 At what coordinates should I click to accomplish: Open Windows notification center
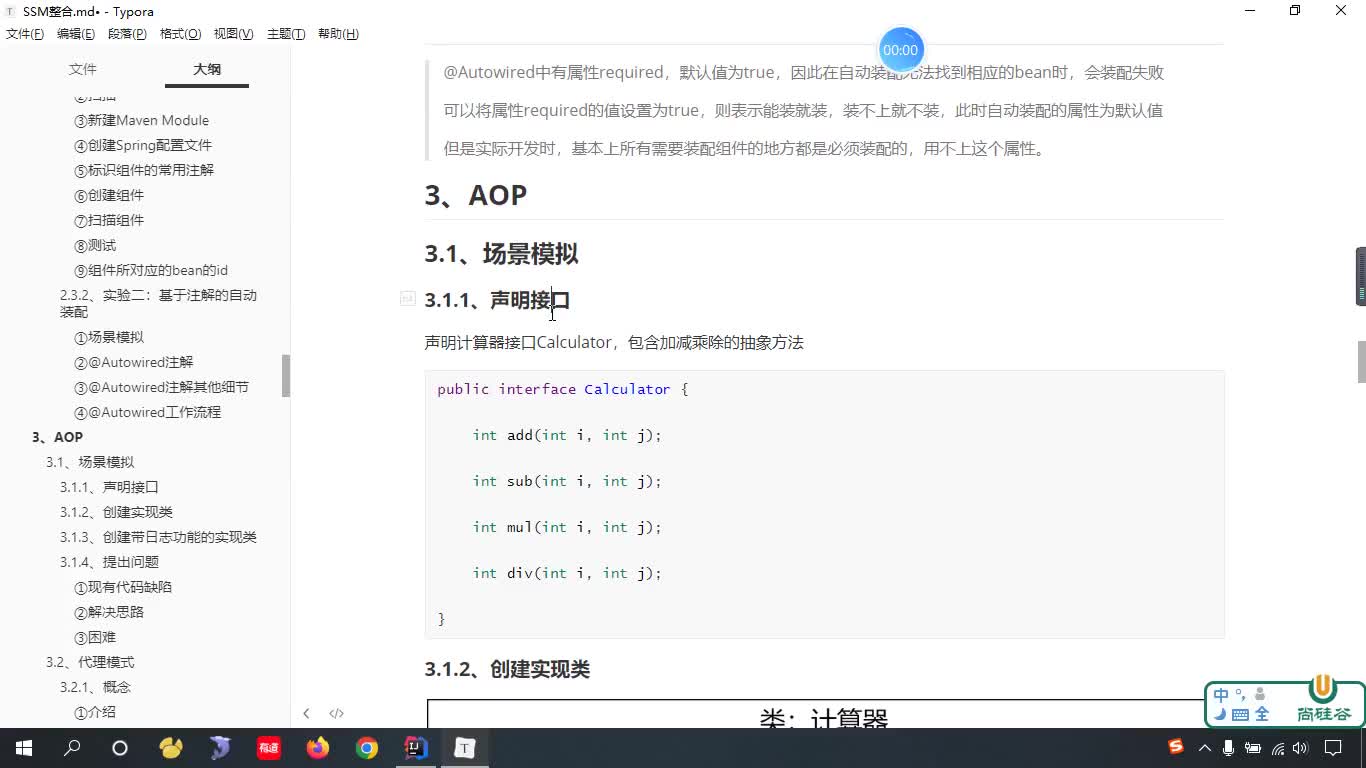pos(1333,748)
